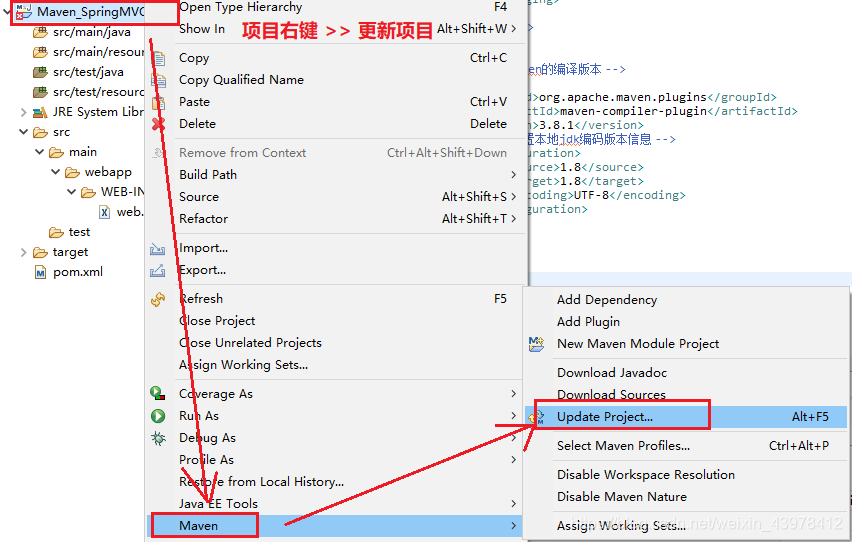This screenshot has height=542, width=852.
Task: Click the Import icon
Action: (x=158, y=248)
